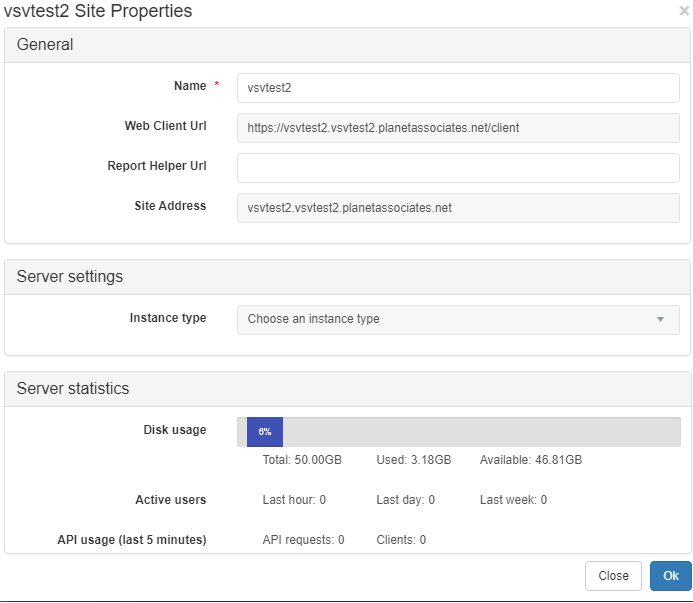693x603 pixels.
Task: Close the dialog with X icon
Action: point(684,11)
